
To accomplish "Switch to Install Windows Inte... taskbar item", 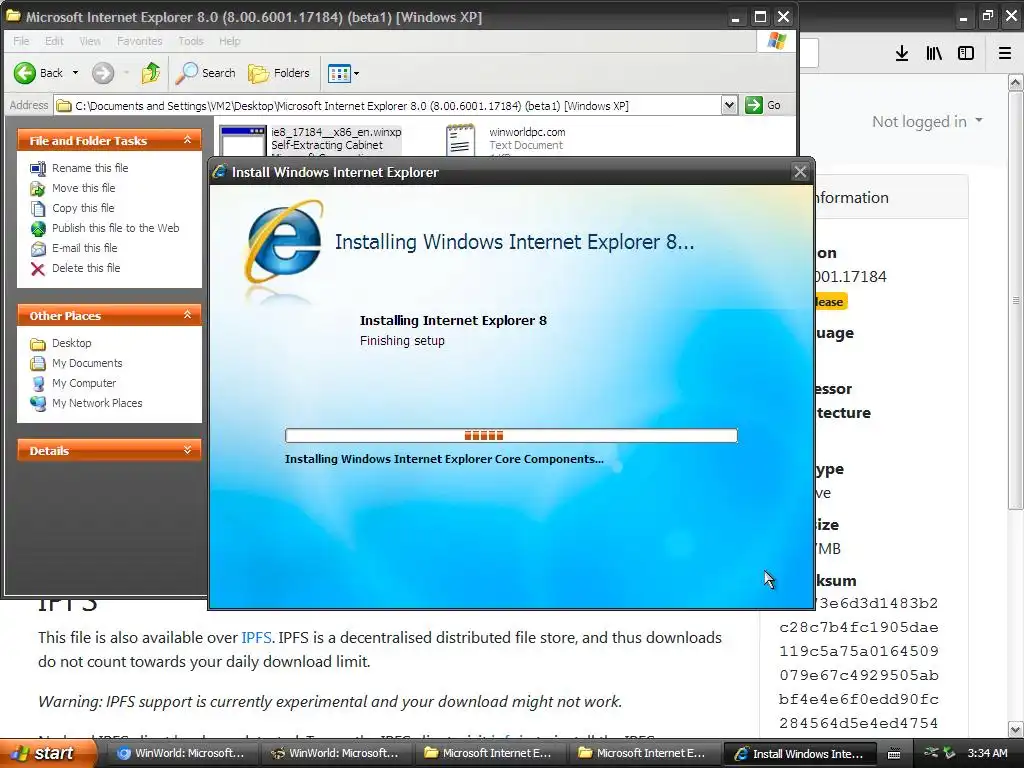I will [799, 753].
